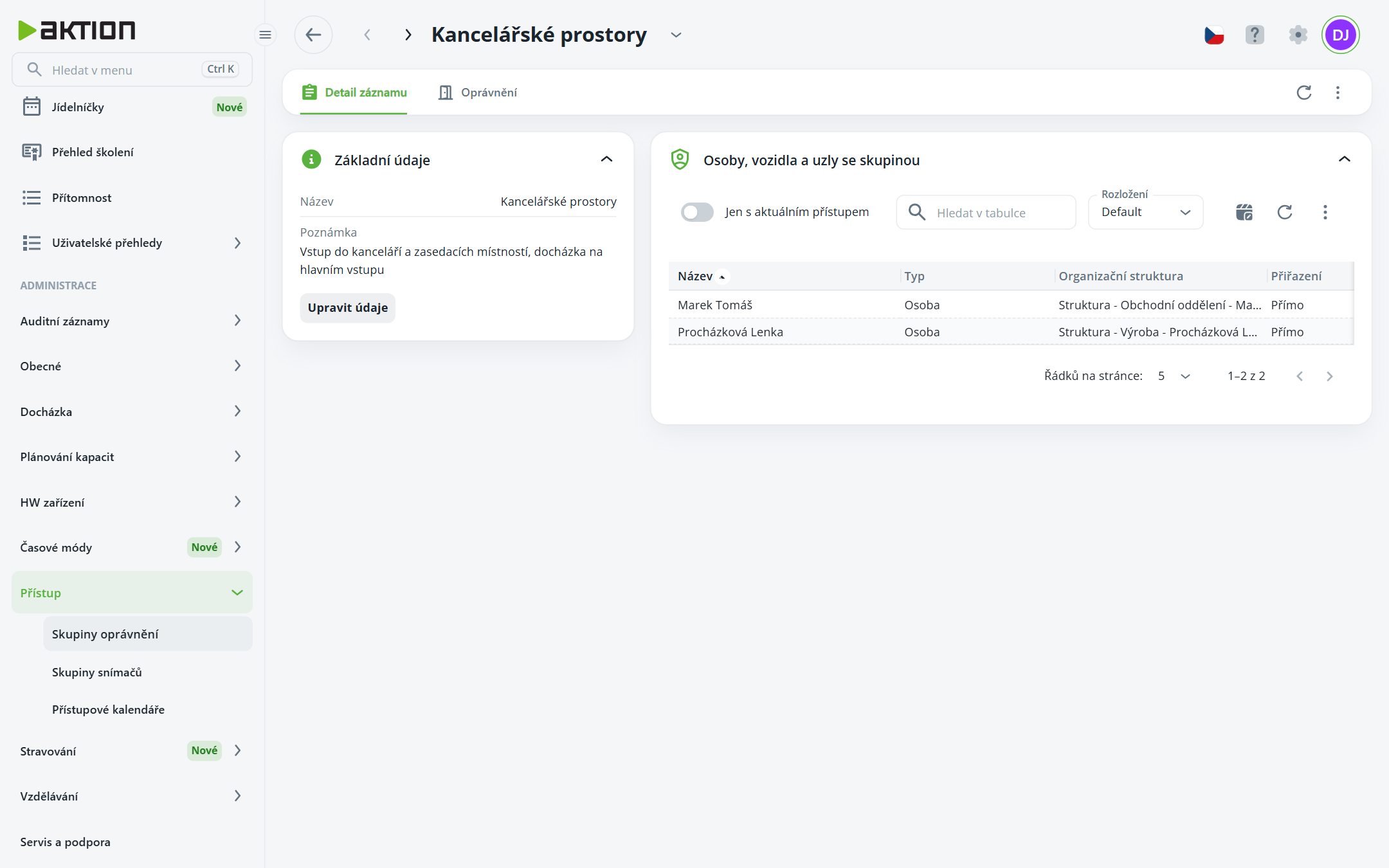Click the back arrow button
Image resolution: width=1389 pixels, height=868 pixels.
pyautogui.click(x=313, y=35)
